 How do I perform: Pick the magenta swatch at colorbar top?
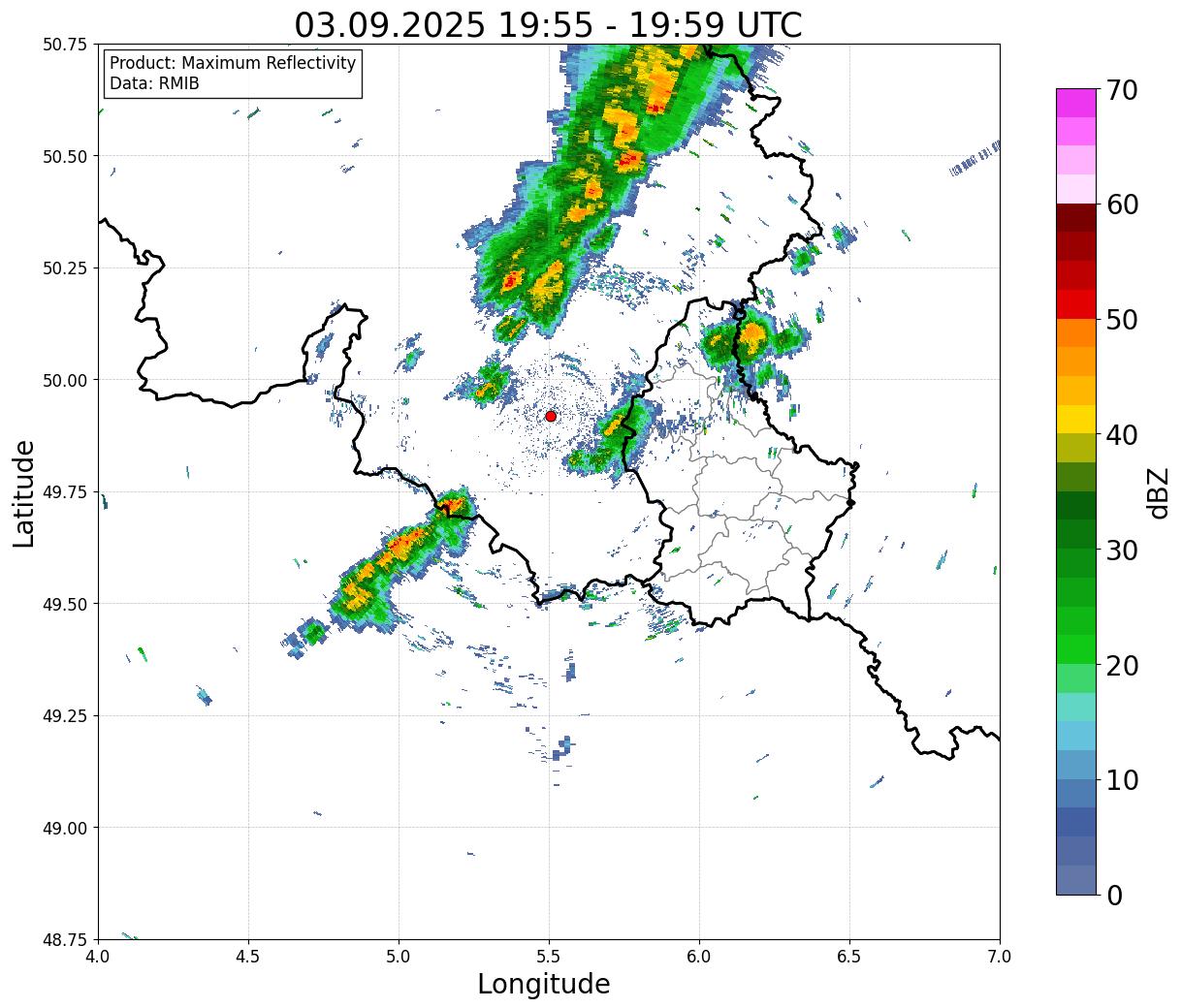[1076, 103]
